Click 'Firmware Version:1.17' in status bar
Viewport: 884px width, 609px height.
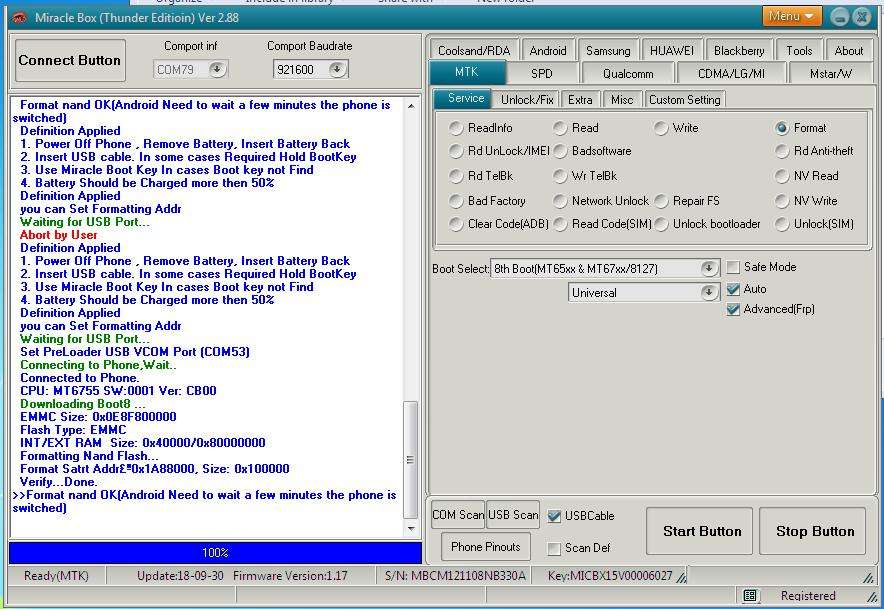coord(290,576)
